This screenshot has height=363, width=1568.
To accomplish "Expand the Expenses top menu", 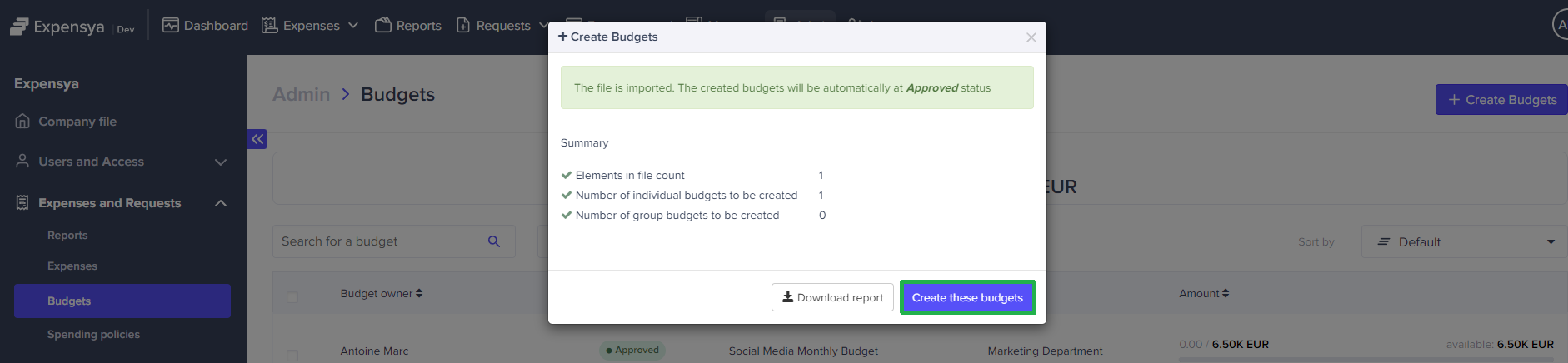I will point(310,26).
